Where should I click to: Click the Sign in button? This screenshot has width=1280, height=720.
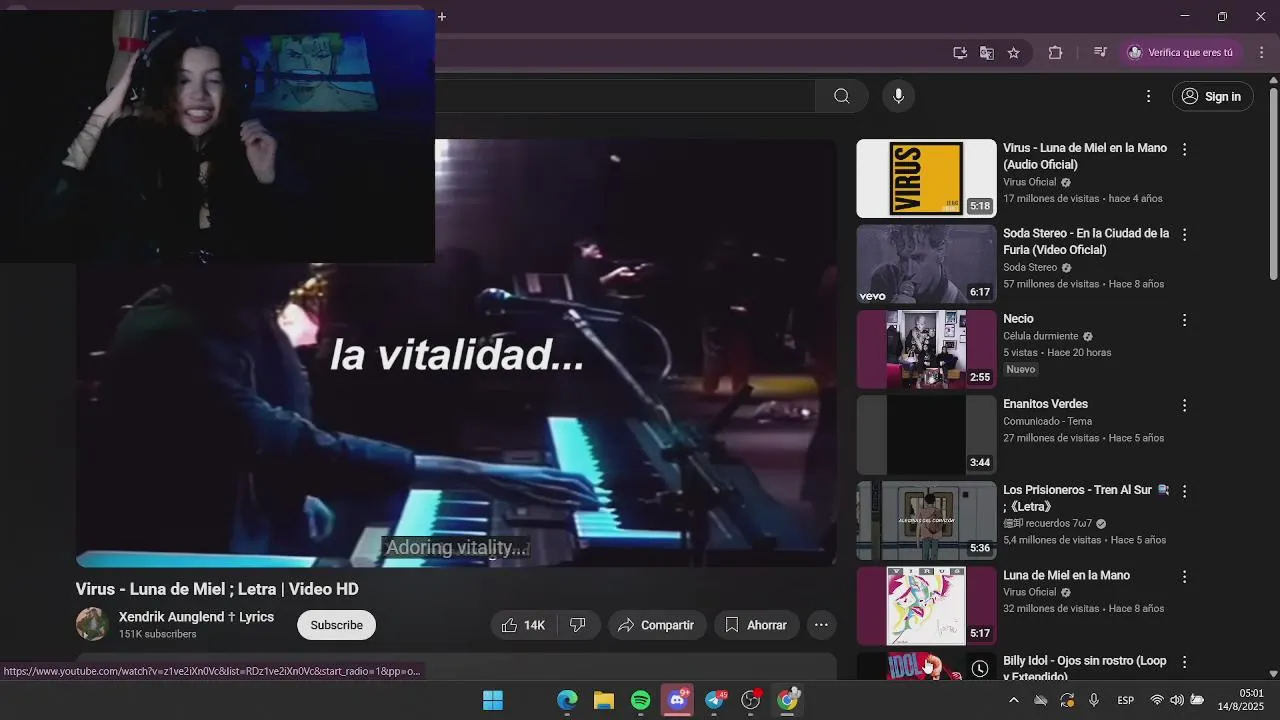1212,96
